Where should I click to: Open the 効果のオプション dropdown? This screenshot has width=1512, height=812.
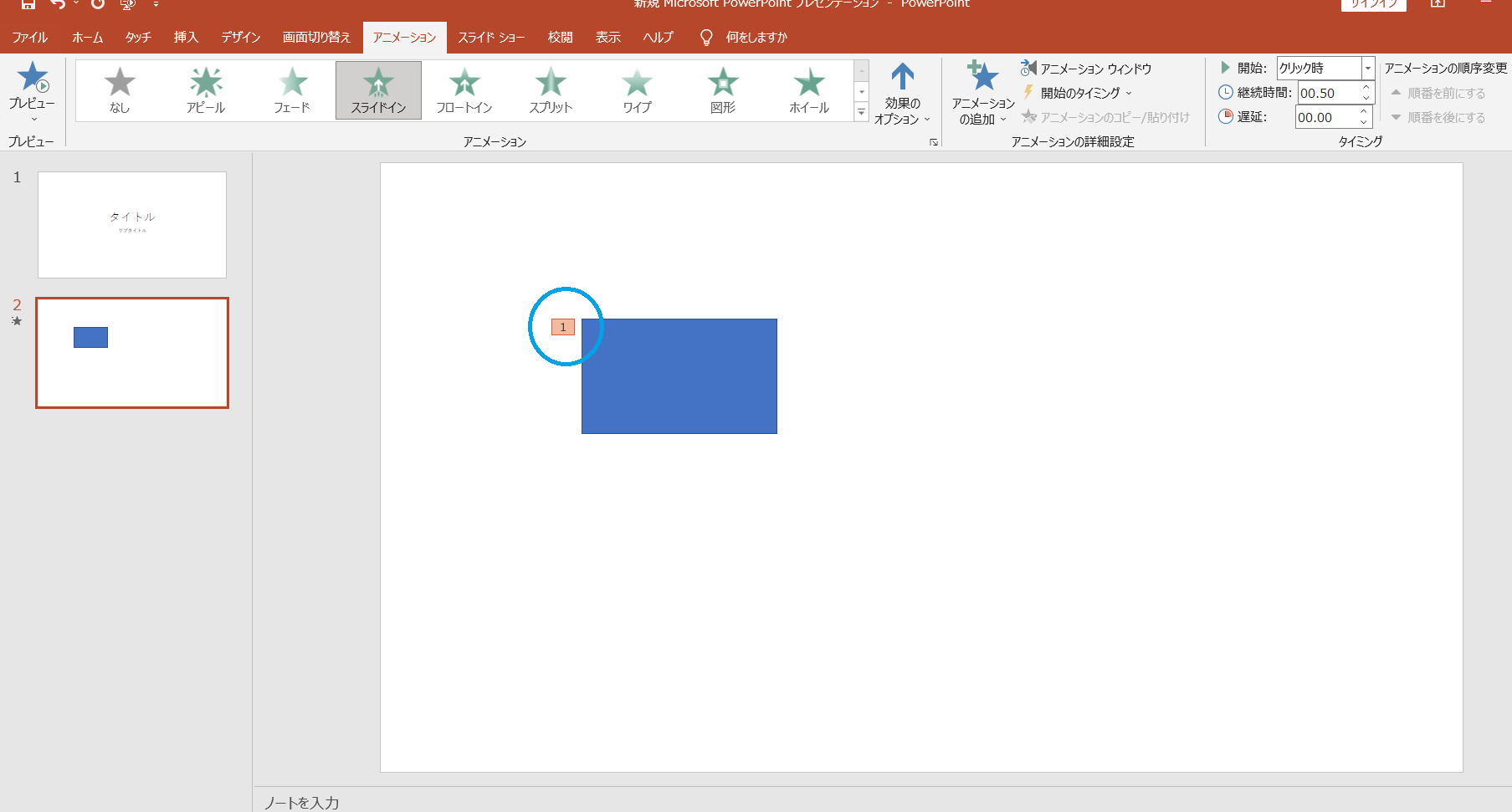point(901,92)
